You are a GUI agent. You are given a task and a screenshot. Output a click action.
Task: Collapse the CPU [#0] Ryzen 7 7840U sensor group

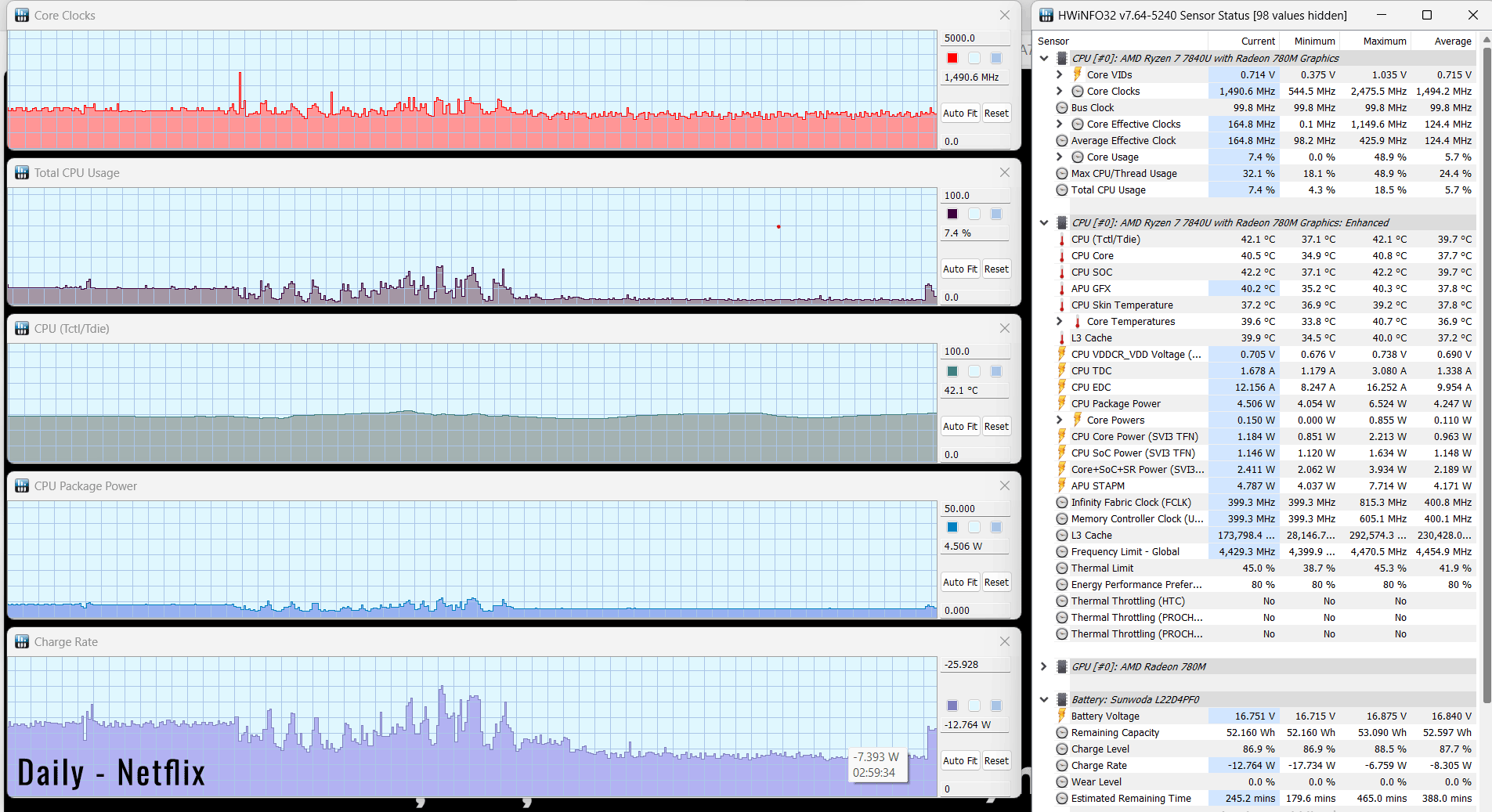pos(1044,58)
